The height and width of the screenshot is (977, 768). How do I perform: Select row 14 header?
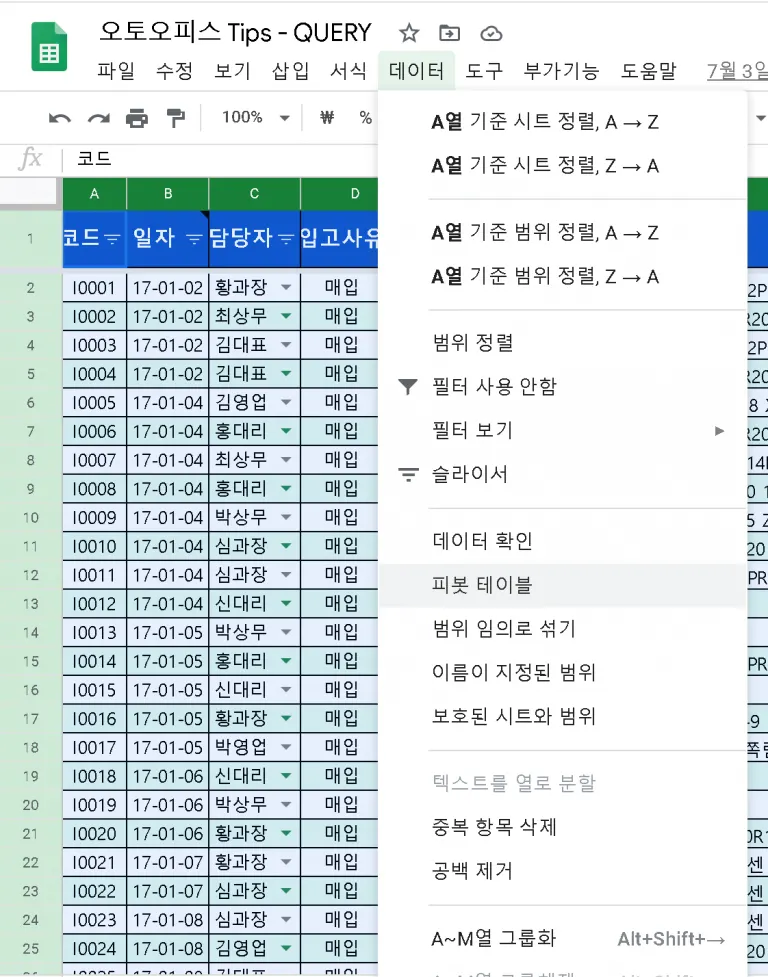coord(31,632)
